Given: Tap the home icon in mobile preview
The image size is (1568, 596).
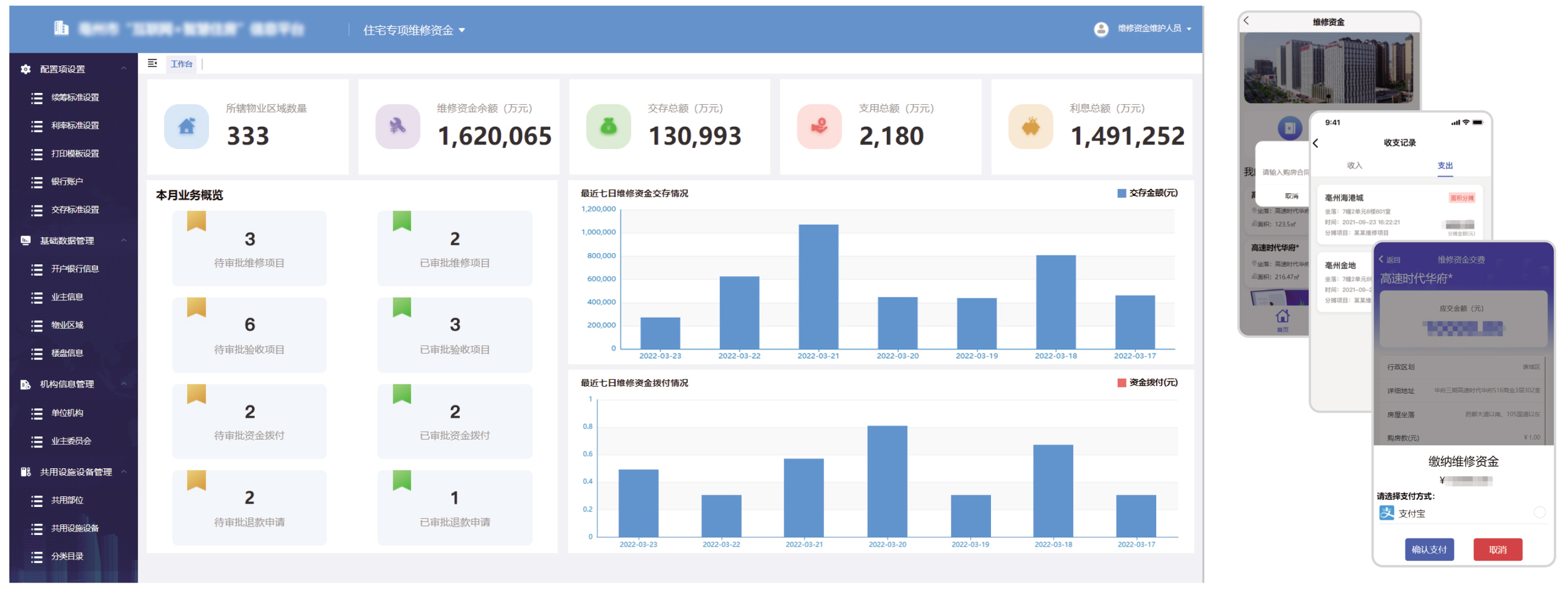Looking at the screenshot, I should (1282, 317).
